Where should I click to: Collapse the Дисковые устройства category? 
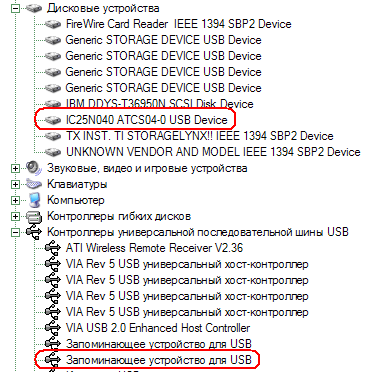(15, 8)
